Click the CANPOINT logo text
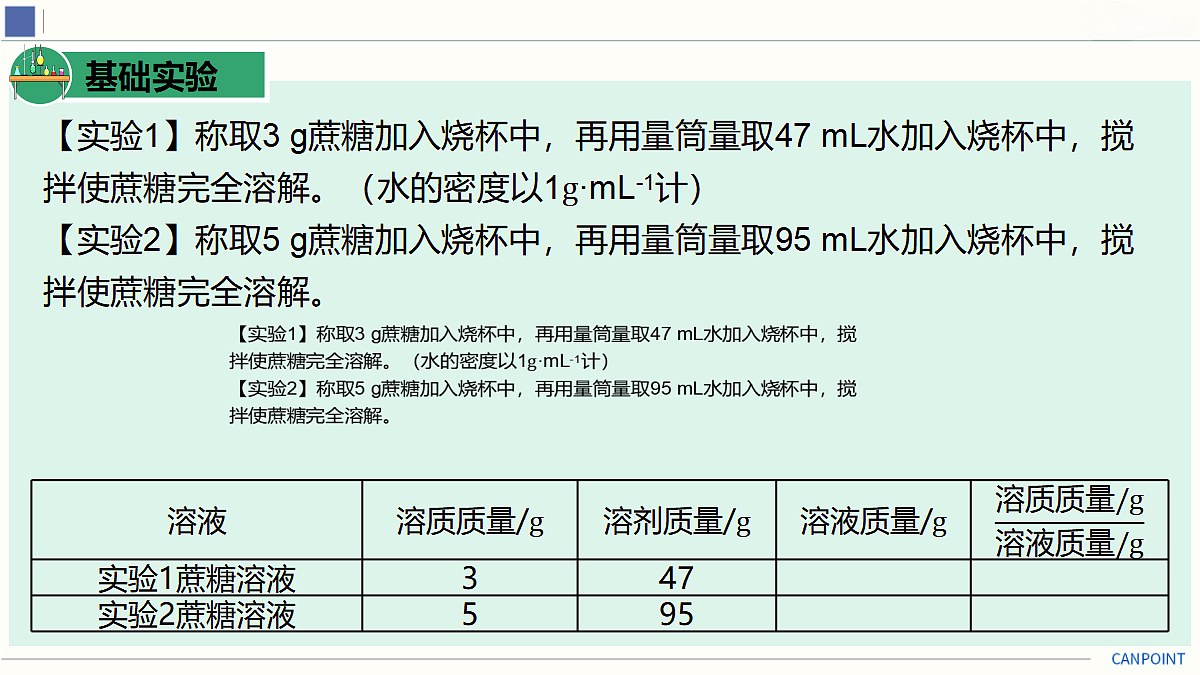Image resolution: width=1200 pixels, height=675 pixels. (1148, 659)
